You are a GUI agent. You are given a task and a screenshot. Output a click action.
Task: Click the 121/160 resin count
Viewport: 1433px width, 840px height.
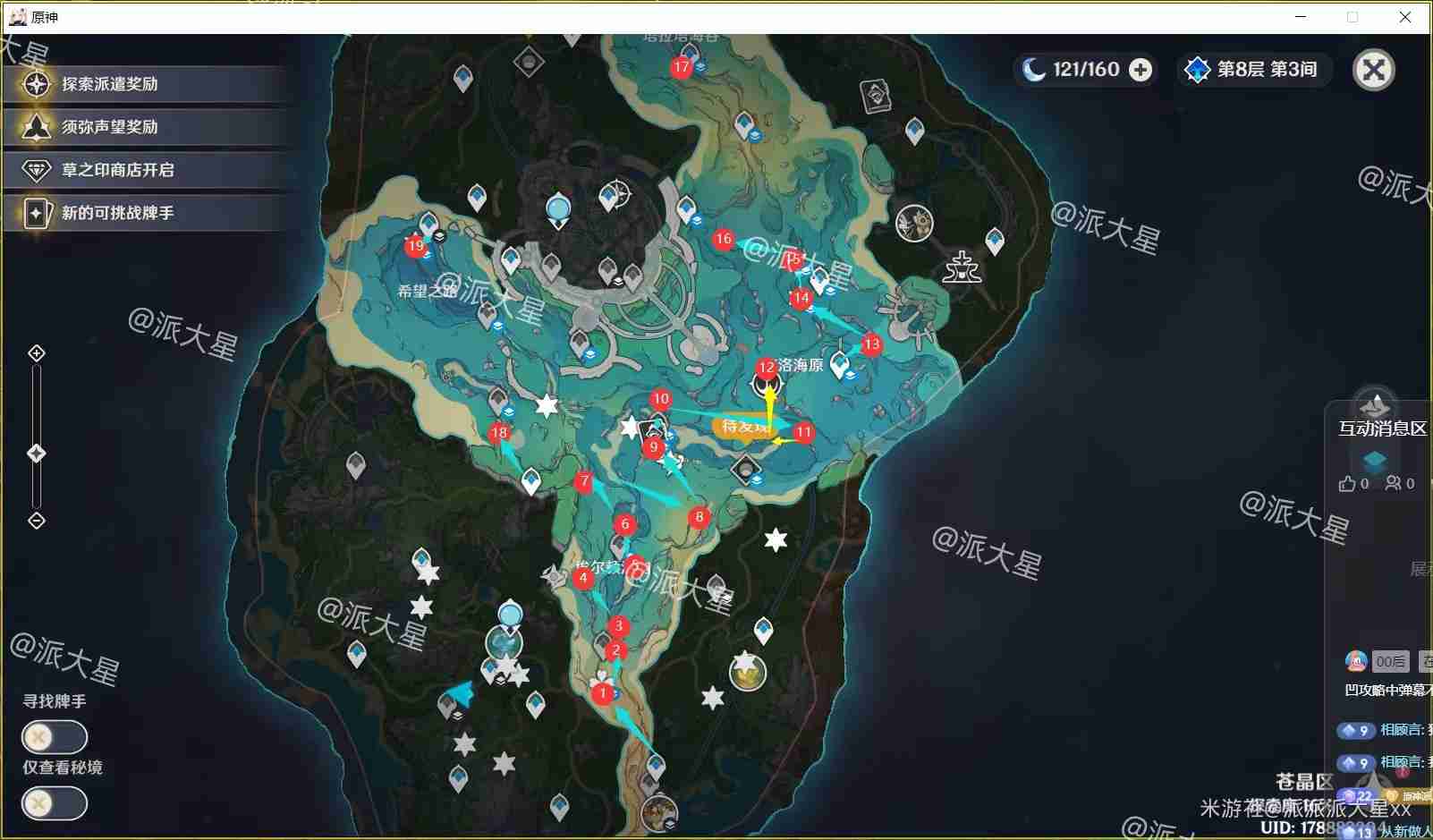pos(1086,70)
